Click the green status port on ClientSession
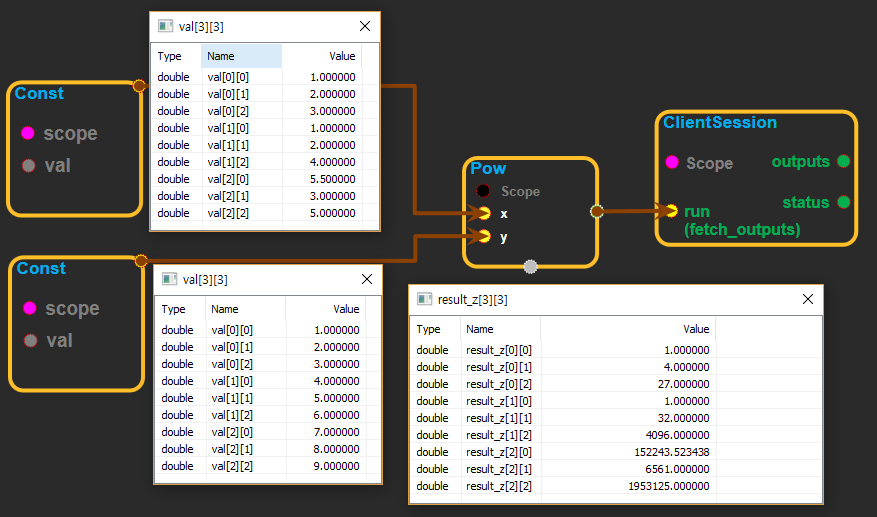The height and width of the screenshot is (517, 877). tap(843, 202)
